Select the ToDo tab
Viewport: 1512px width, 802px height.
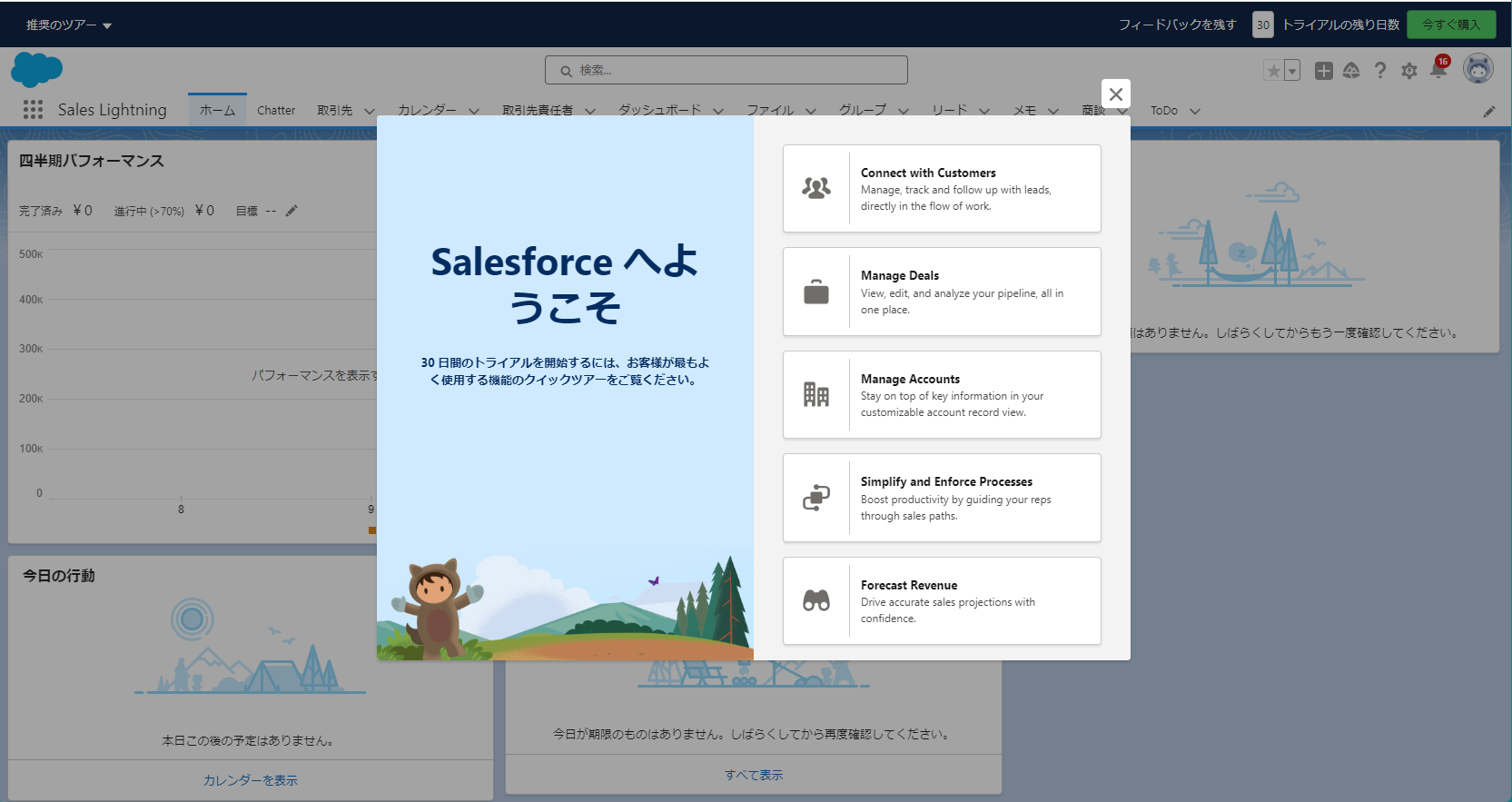[x=1164, y=110]
